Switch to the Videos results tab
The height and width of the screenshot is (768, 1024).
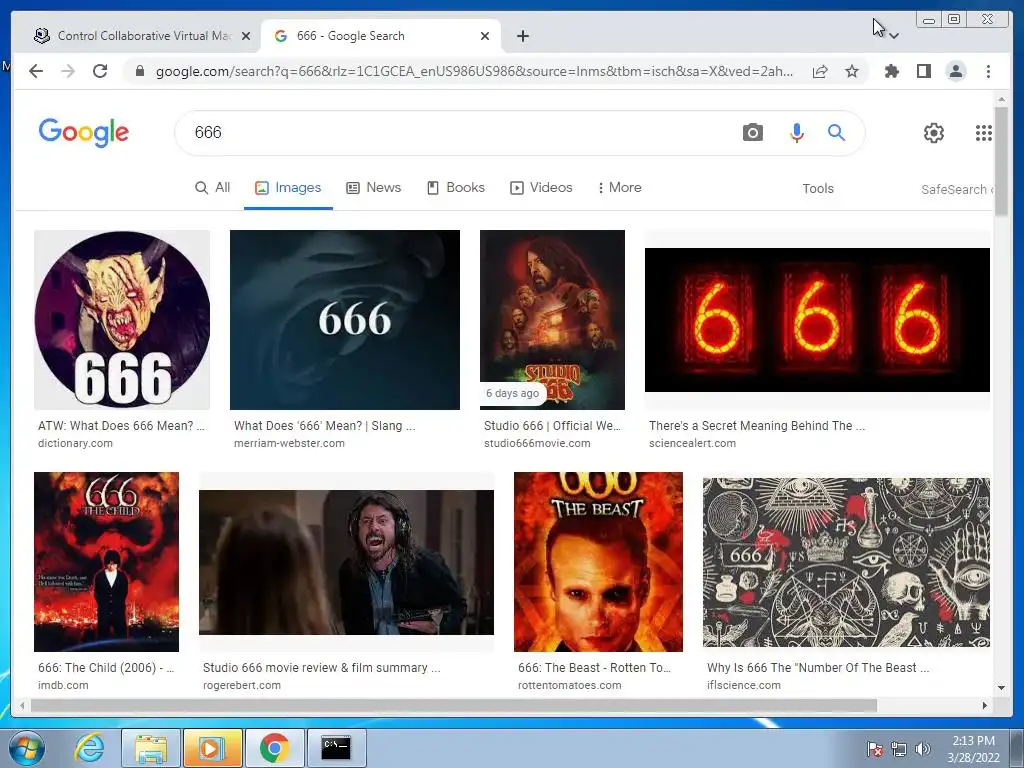tap(541, 187)
